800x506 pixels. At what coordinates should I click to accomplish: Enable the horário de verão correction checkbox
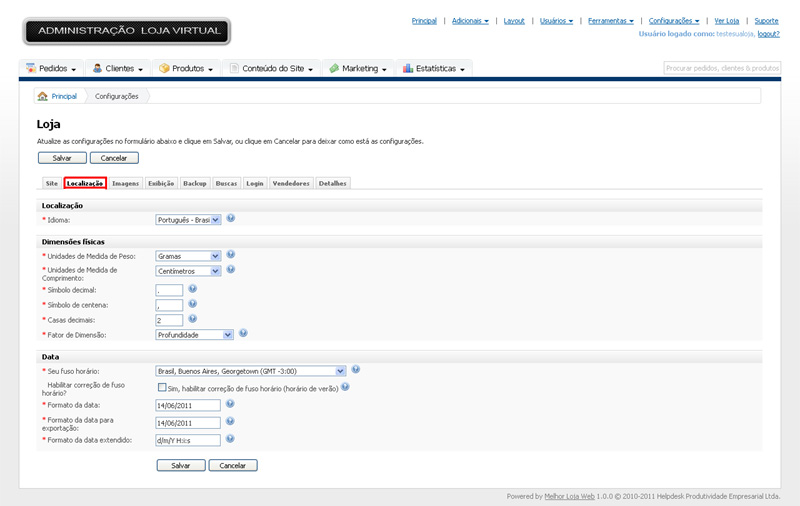point(162,388)
